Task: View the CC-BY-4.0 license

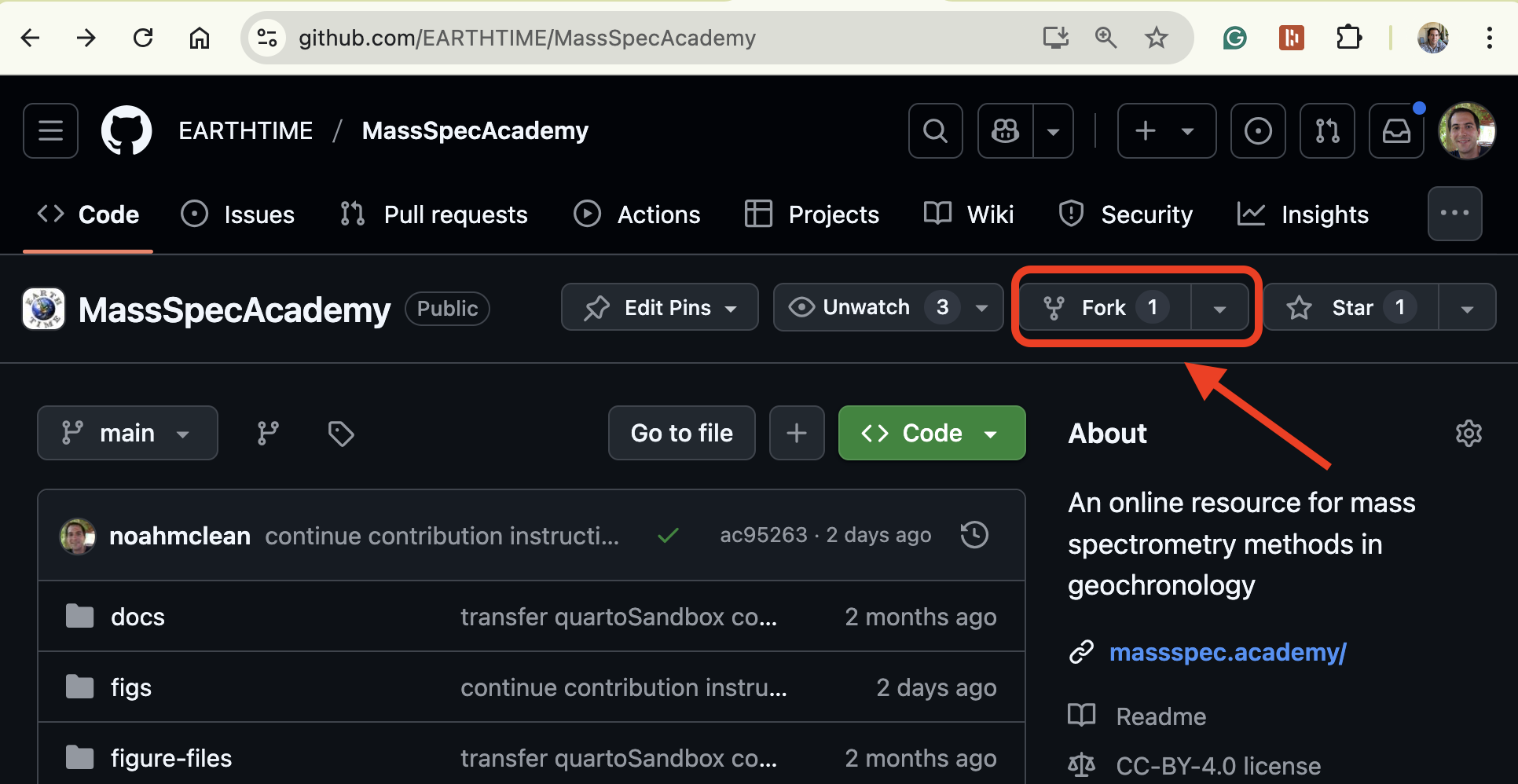Action: 1218,766
